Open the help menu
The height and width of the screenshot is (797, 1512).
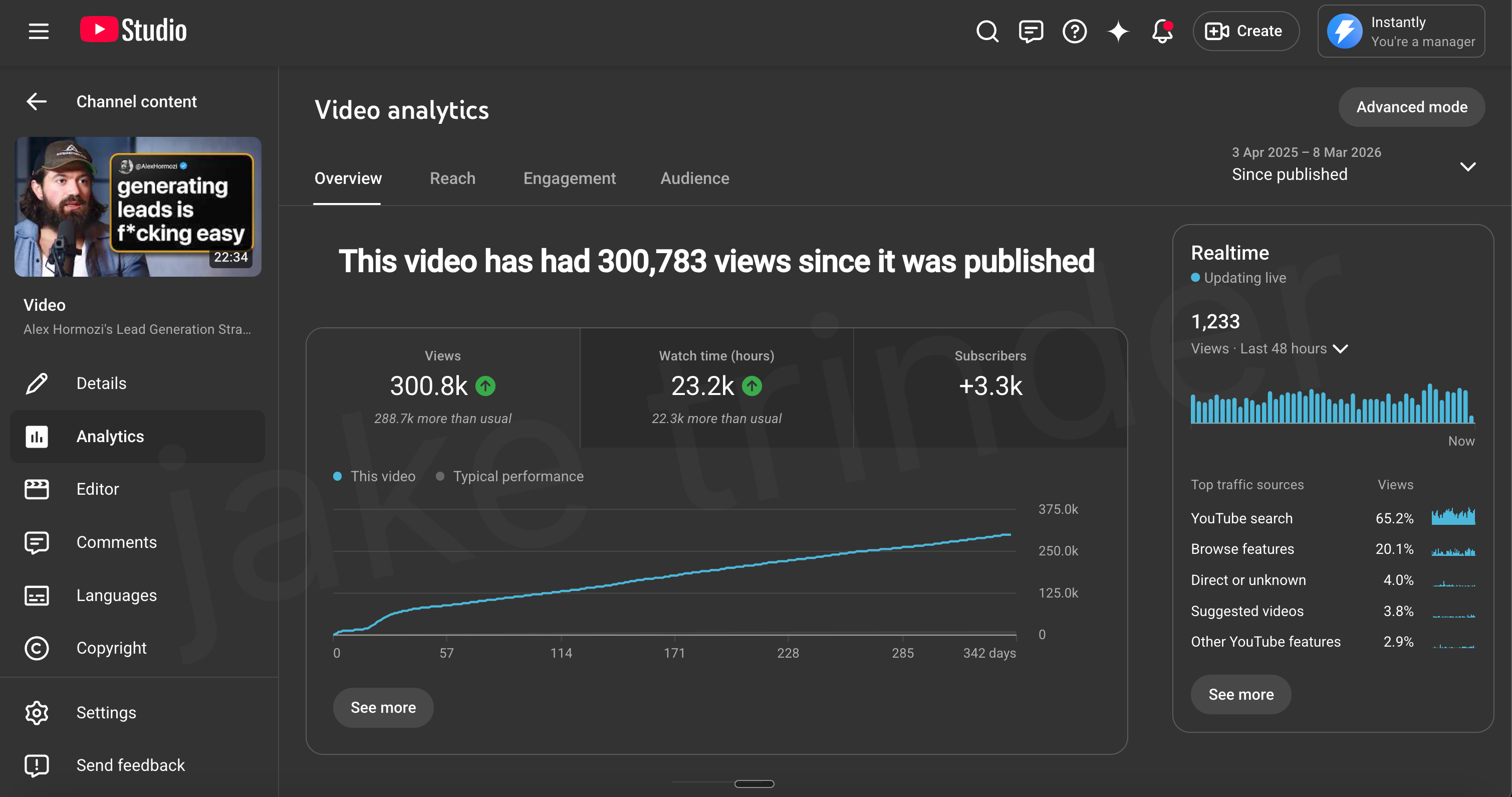coord(1074,31)
